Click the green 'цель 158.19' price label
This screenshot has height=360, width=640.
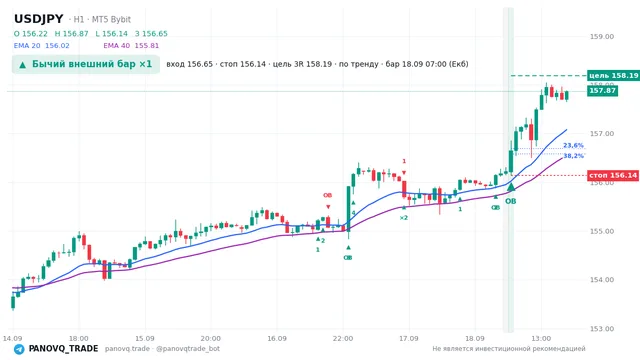613,76
